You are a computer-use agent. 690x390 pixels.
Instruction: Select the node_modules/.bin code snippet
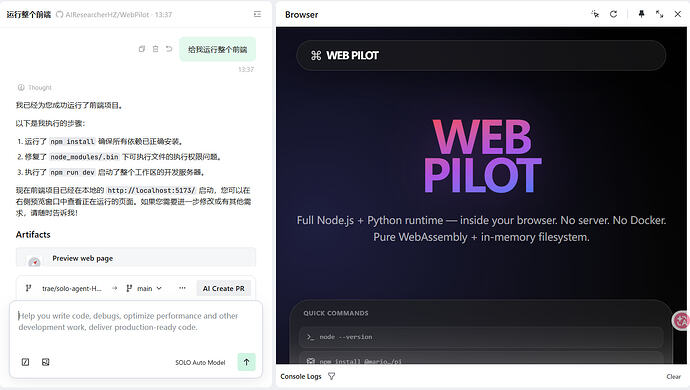tap(84, 157)
